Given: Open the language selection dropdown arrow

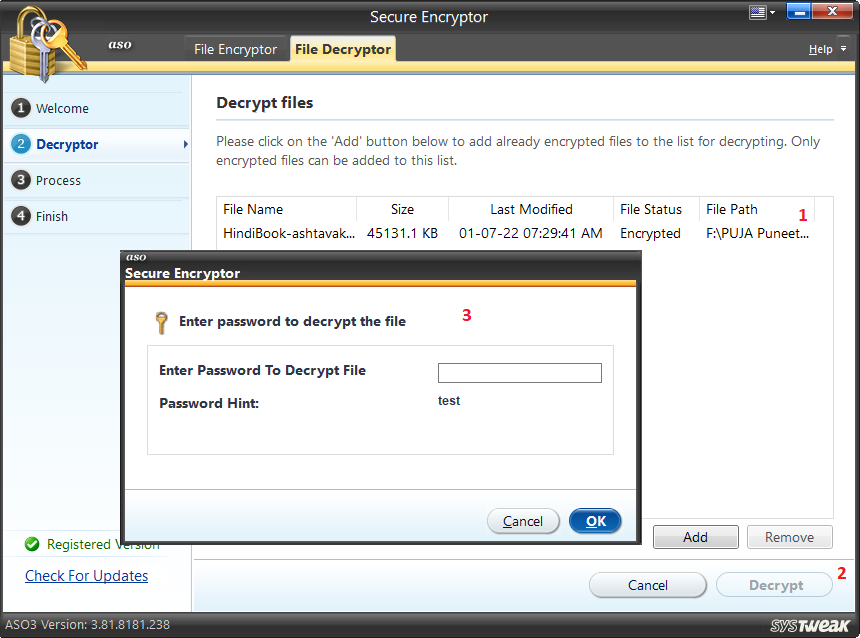Looking at the screenshot, I should [773, 11].
